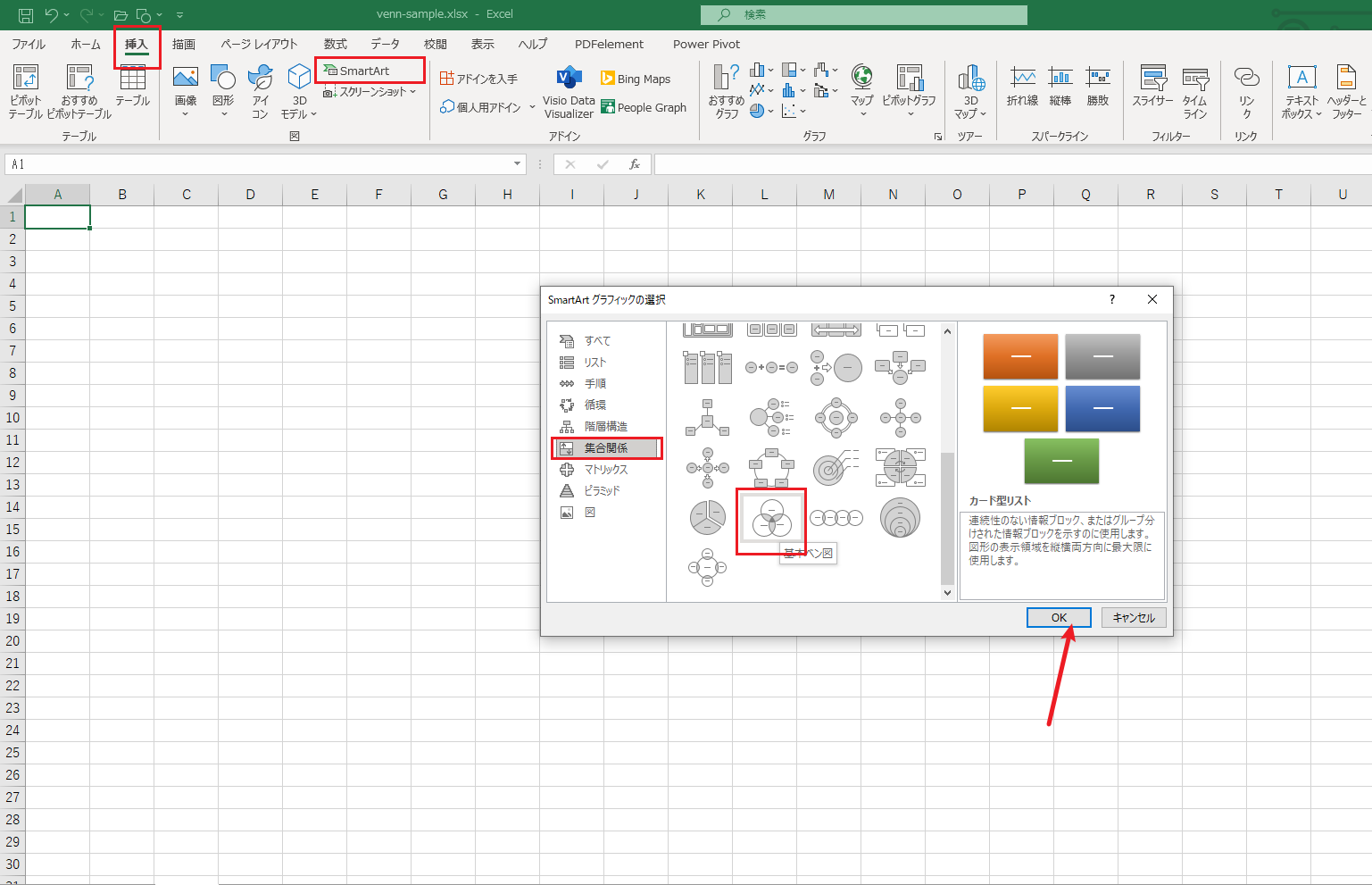Open the Bing Maps add-in
Viewport: 1372px width, 885px height.
point(636,79)
